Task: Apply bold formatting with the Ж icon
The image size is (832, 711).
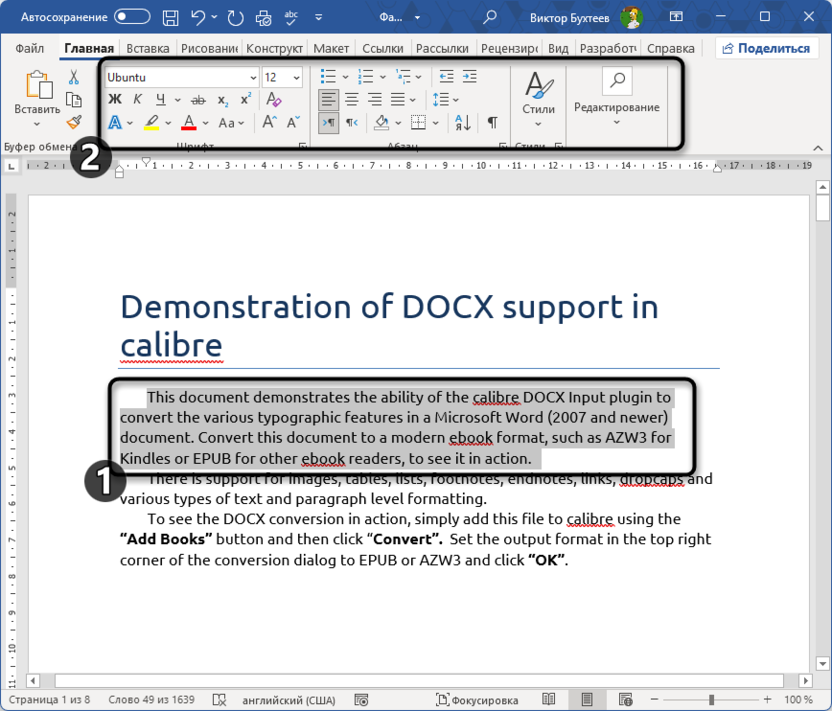Action: pyautogui.click(x=114, y=96)
